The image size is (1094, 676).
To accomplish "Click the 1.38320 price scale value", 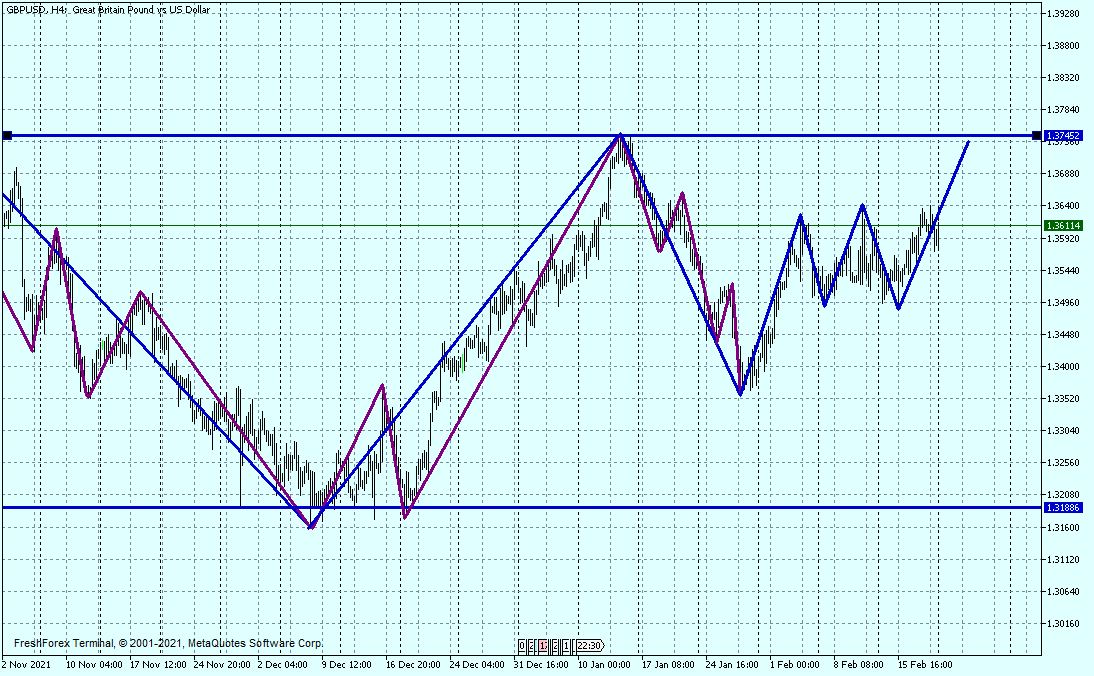I will click(x=1064, y=77).
